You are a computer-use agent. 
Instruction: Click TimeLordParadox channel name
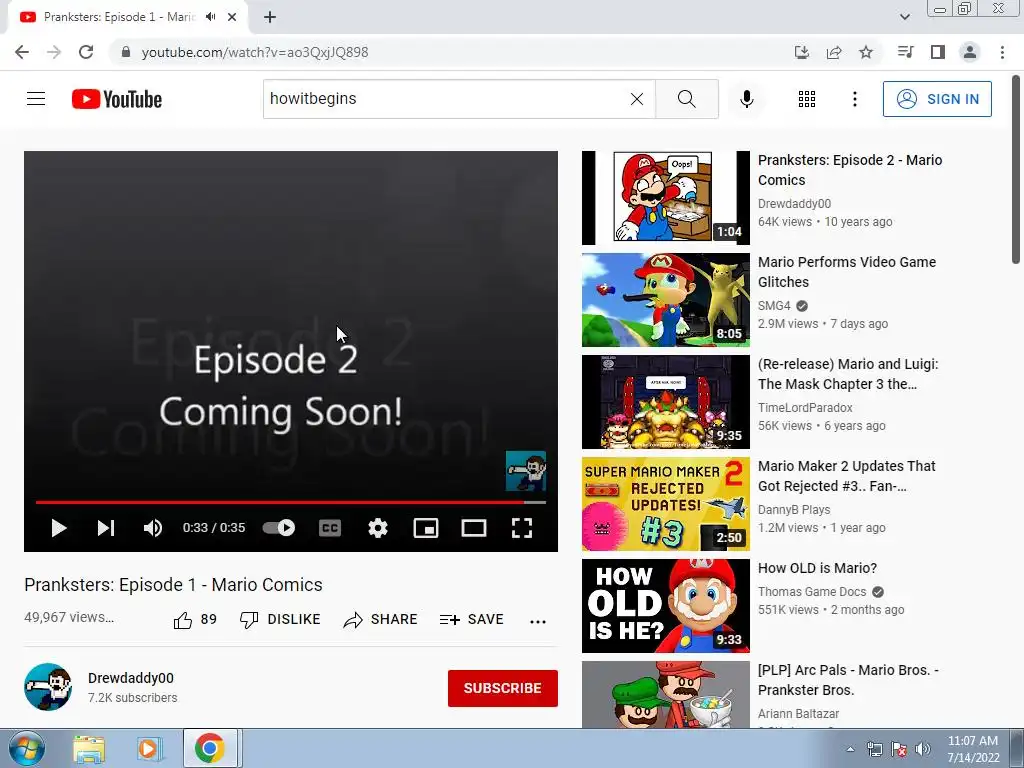[805, 408]
